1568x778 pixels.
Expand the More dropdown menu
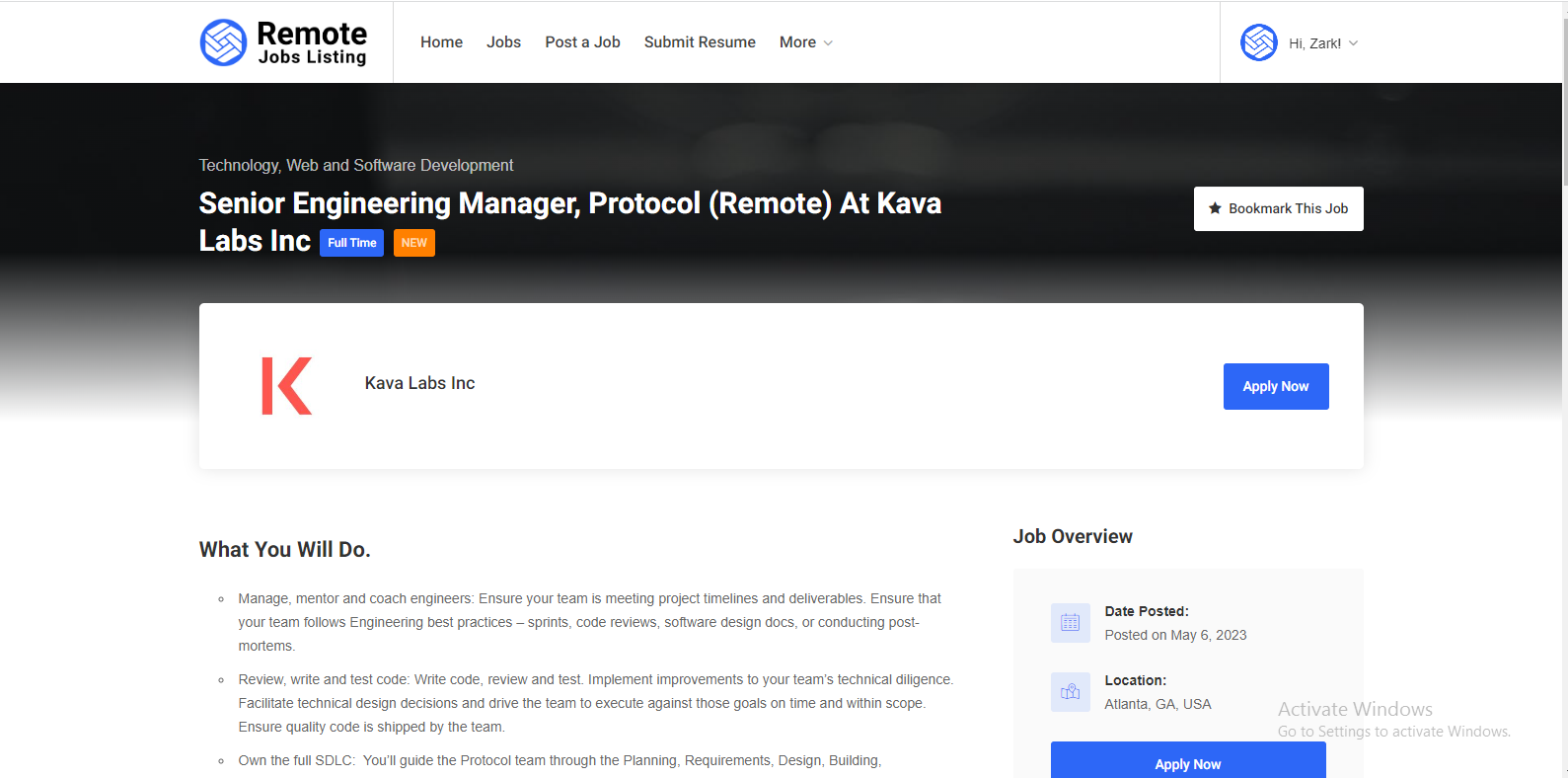806,42
